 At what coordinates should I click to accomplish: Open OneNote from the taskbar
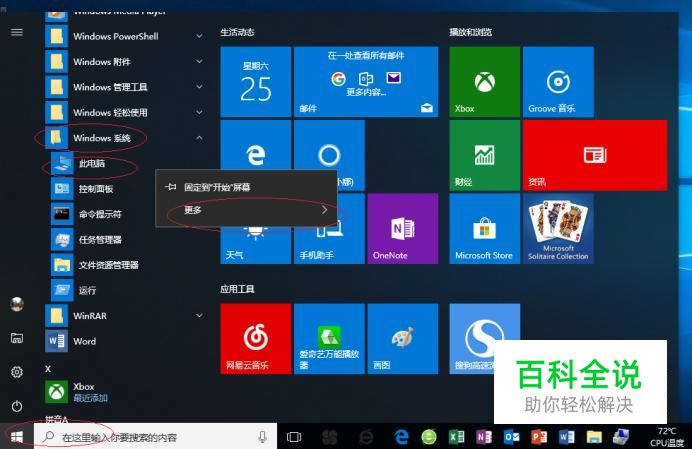click(484, 437)
